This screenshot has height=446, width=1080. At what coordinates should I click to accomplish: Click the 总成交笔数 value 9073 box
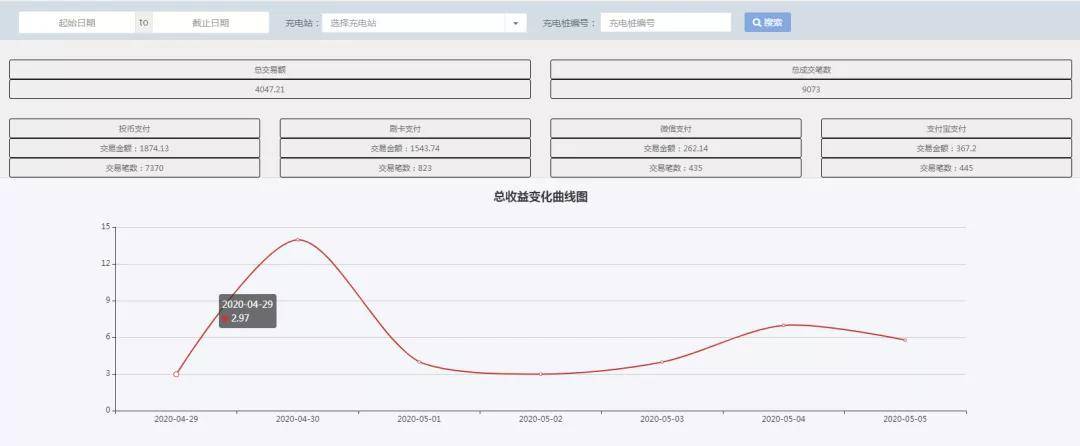[x=811, y=89]
